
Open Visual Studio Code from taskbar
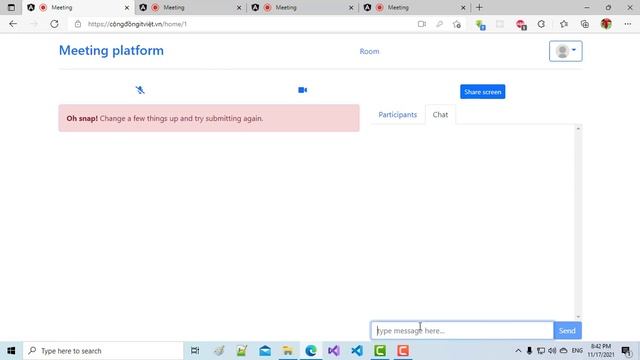(357, 351)
